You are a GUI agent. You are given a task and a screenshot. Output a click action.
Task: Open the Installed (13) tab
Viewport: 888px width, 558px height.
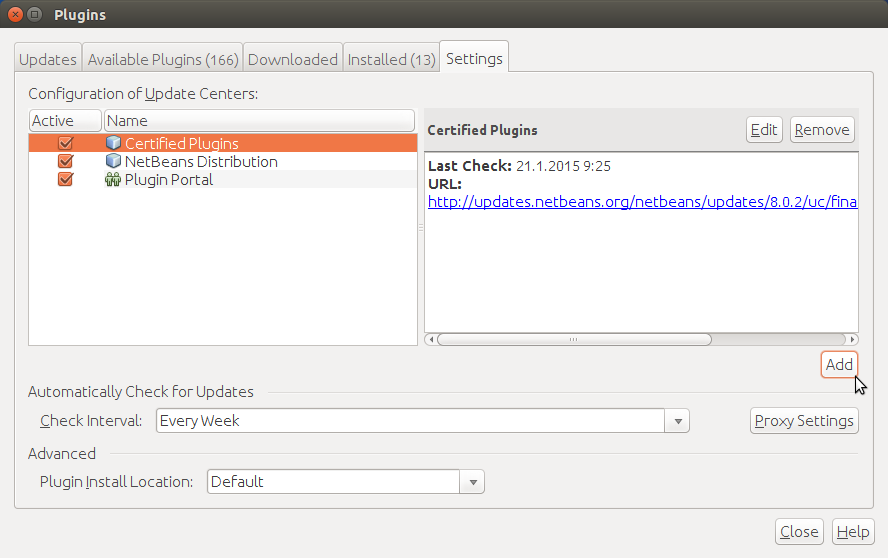coord(391,59)
